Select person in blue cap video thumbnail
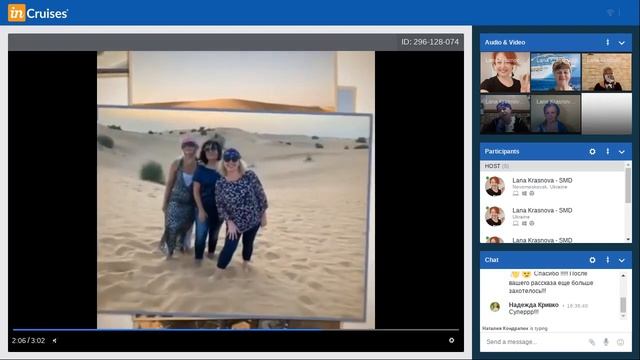 (x=505, y=114)
